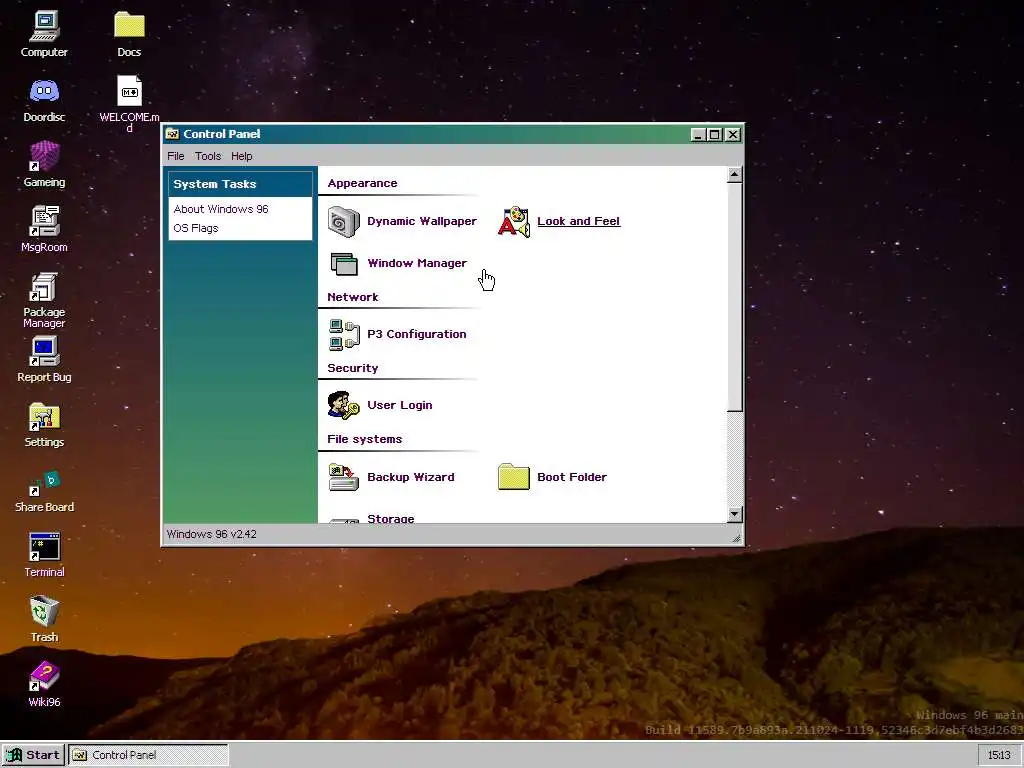
Task: Open the Help menu
Action: [x=242, y=156]
